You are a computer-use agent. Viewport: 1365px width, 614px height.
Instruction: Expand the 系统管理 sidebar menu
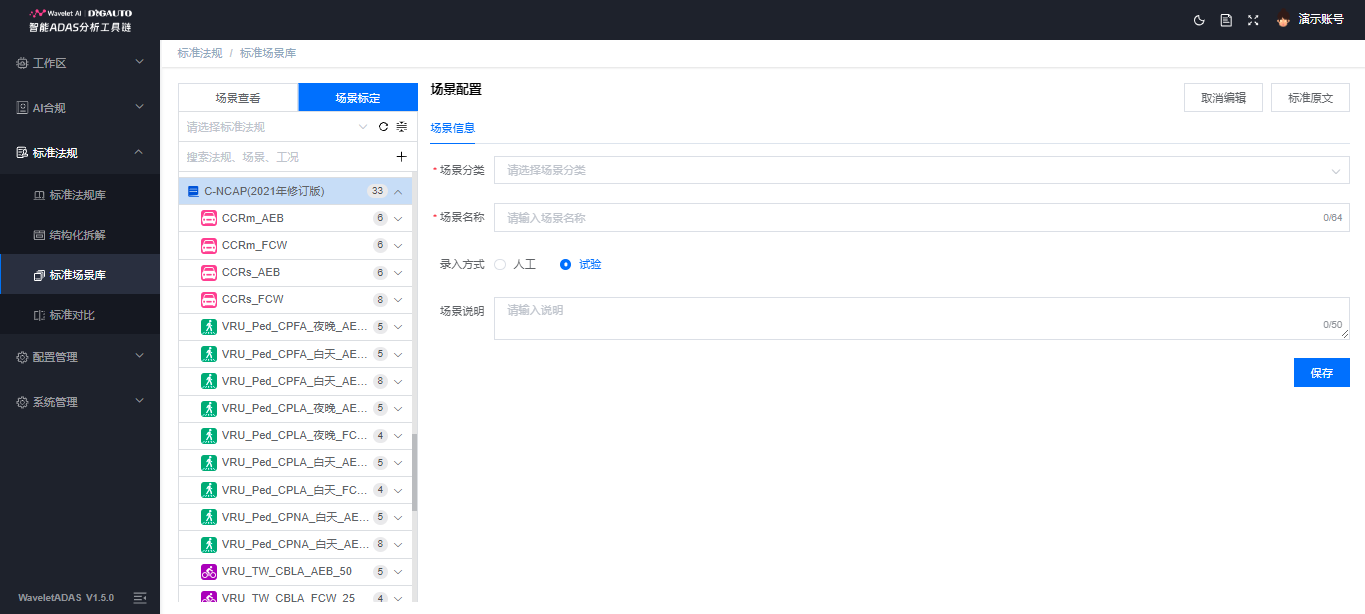click(139, 401)
